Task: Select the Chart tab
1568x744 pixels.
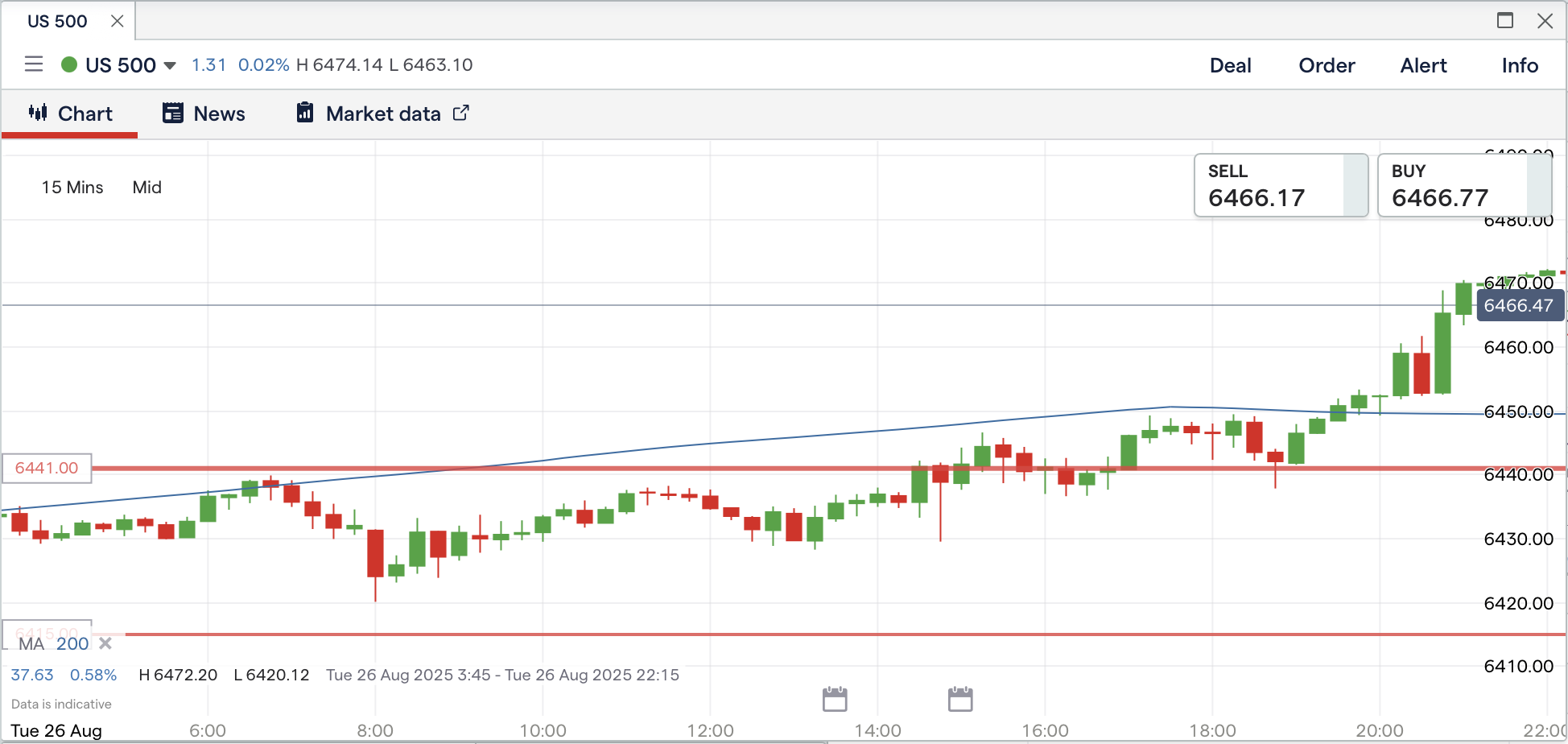Action: [x=71, y=114]
